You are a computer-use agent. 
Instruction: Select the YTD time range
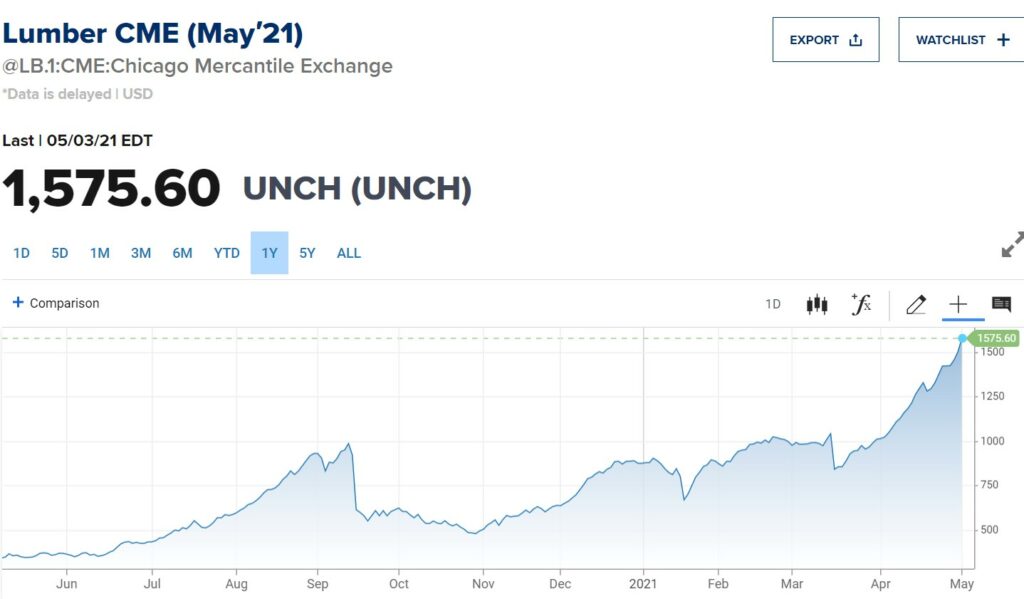pos(227,253)
